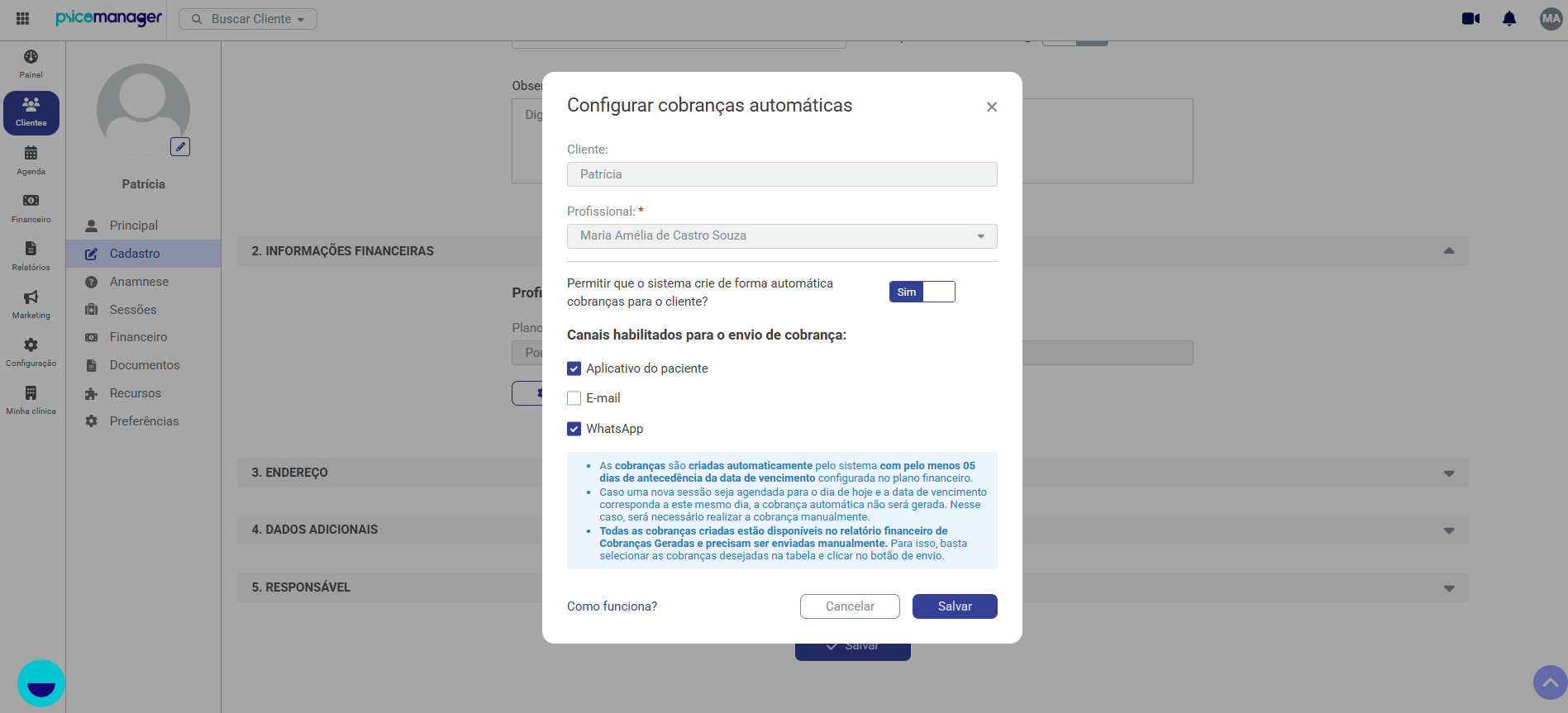Open the notifications bell

pyautogui.click(x=1509, y=18)
